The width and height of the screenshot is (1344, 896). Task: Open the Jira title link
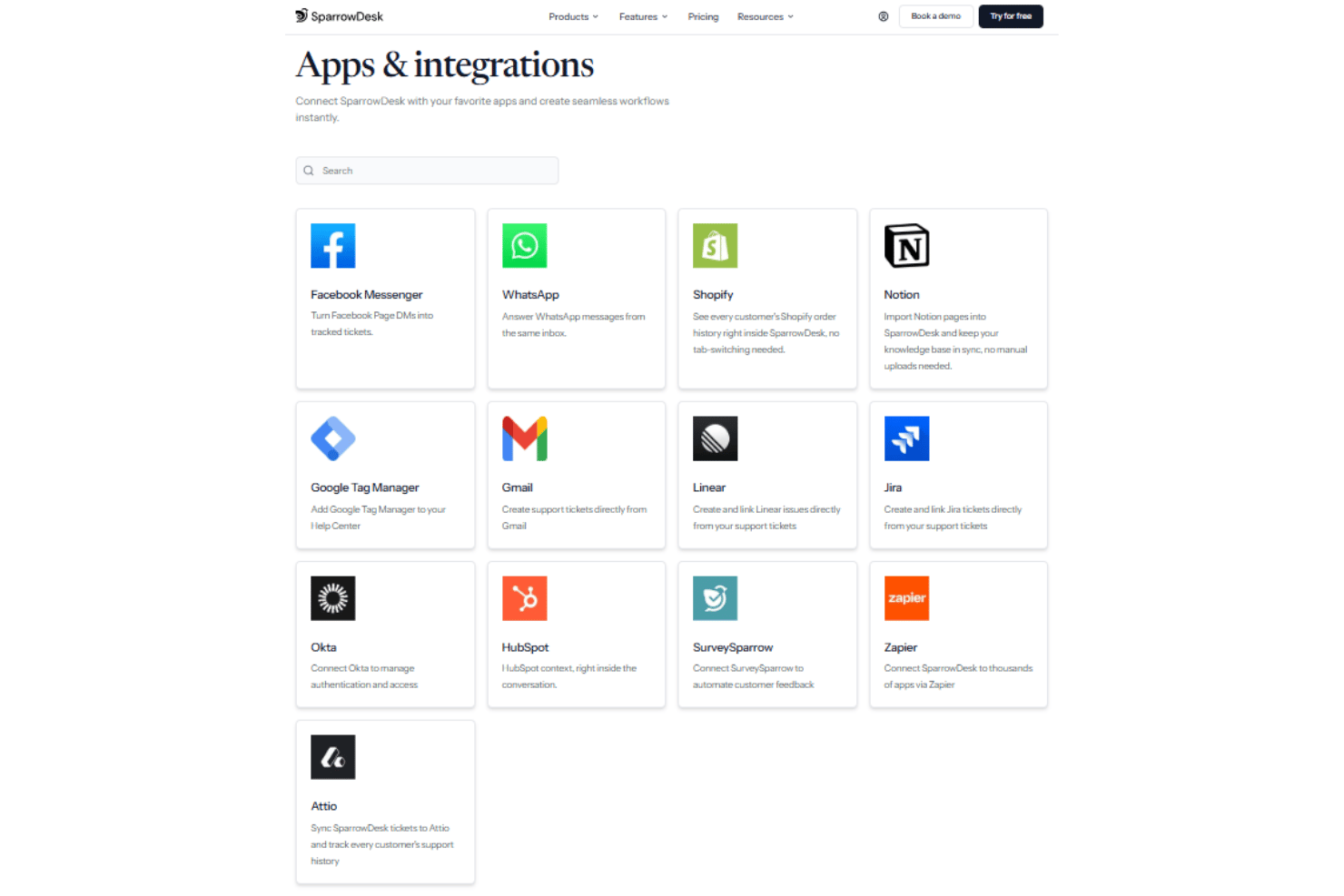(894, 487)
